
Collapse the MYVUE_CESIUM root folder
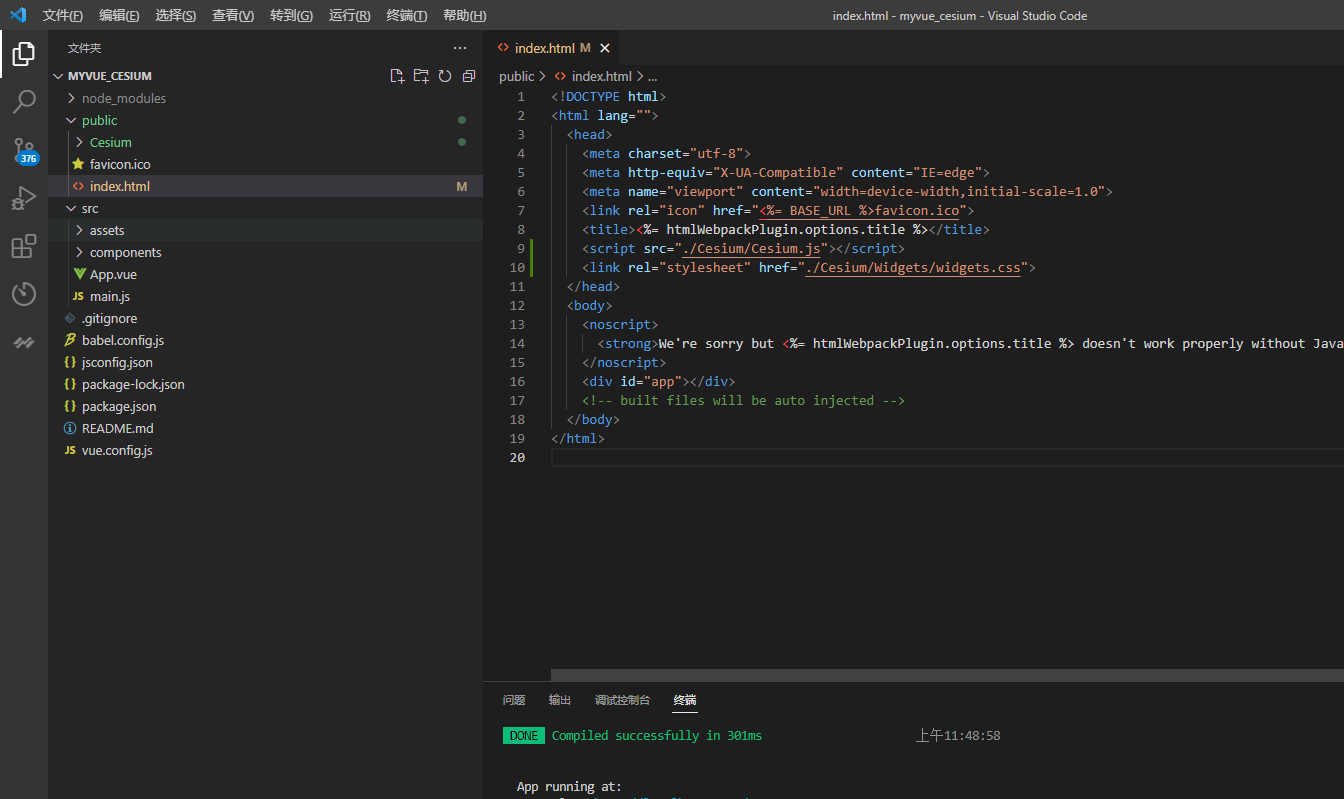(58, 76)
